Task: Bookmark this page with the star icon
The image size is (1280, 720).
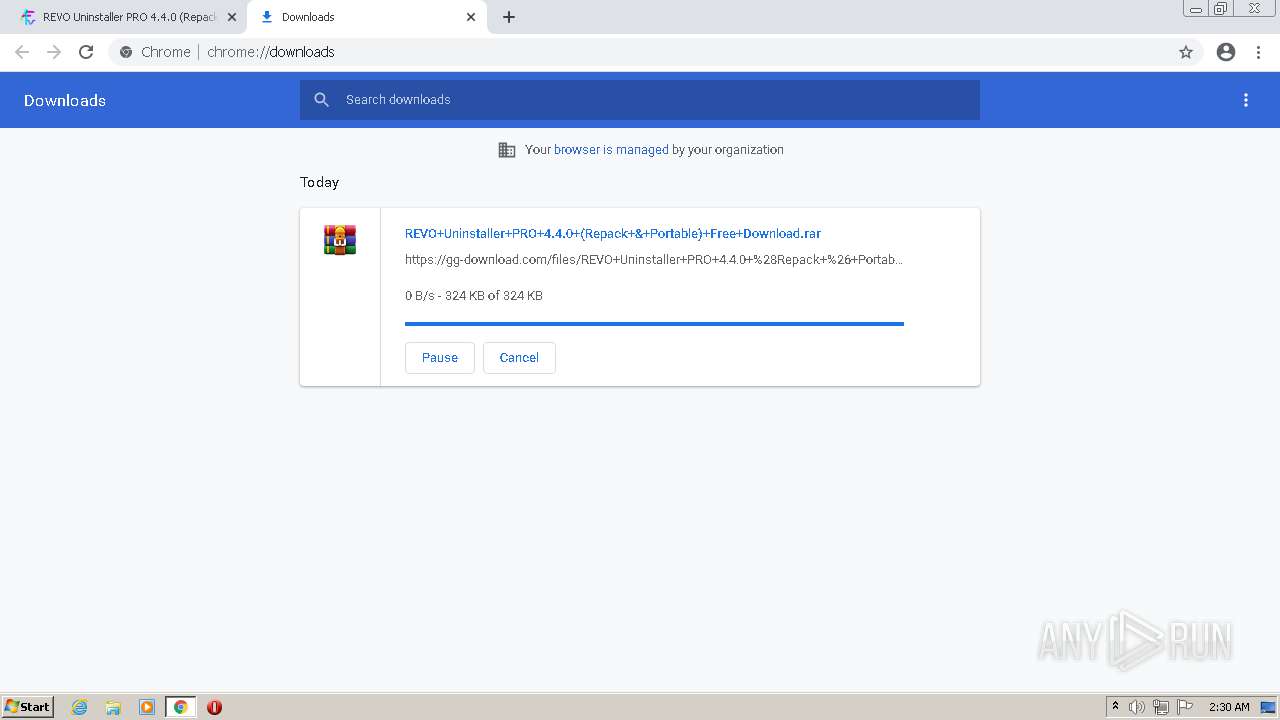Action: coord(1186,52)
